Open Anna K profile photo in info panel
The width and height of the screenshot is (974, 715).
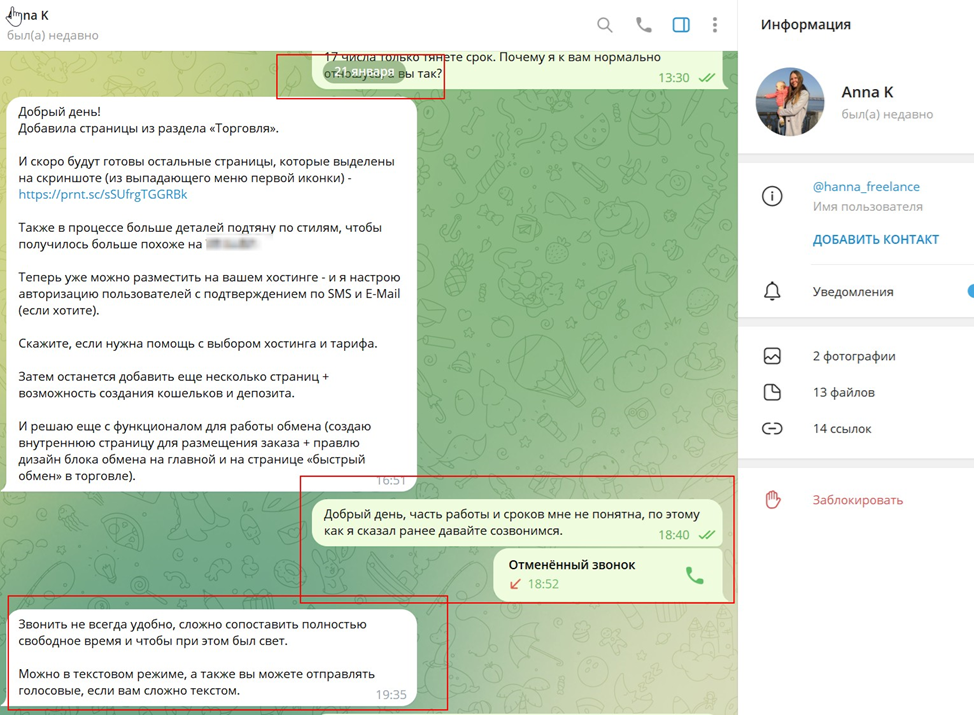pyautogui.click(x=790, y=102)
